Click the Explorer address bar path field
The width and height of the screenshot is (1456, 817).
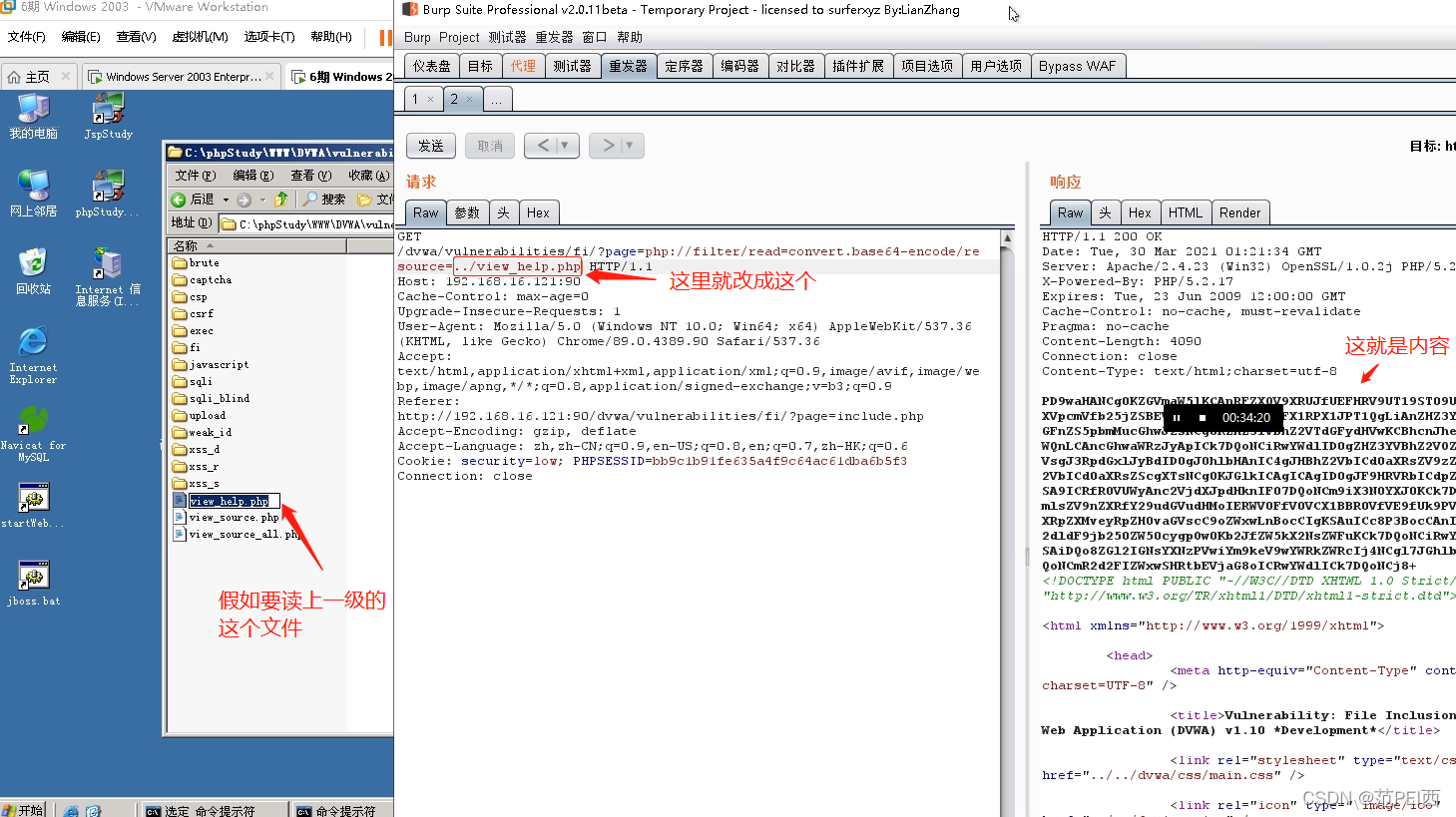305,224
